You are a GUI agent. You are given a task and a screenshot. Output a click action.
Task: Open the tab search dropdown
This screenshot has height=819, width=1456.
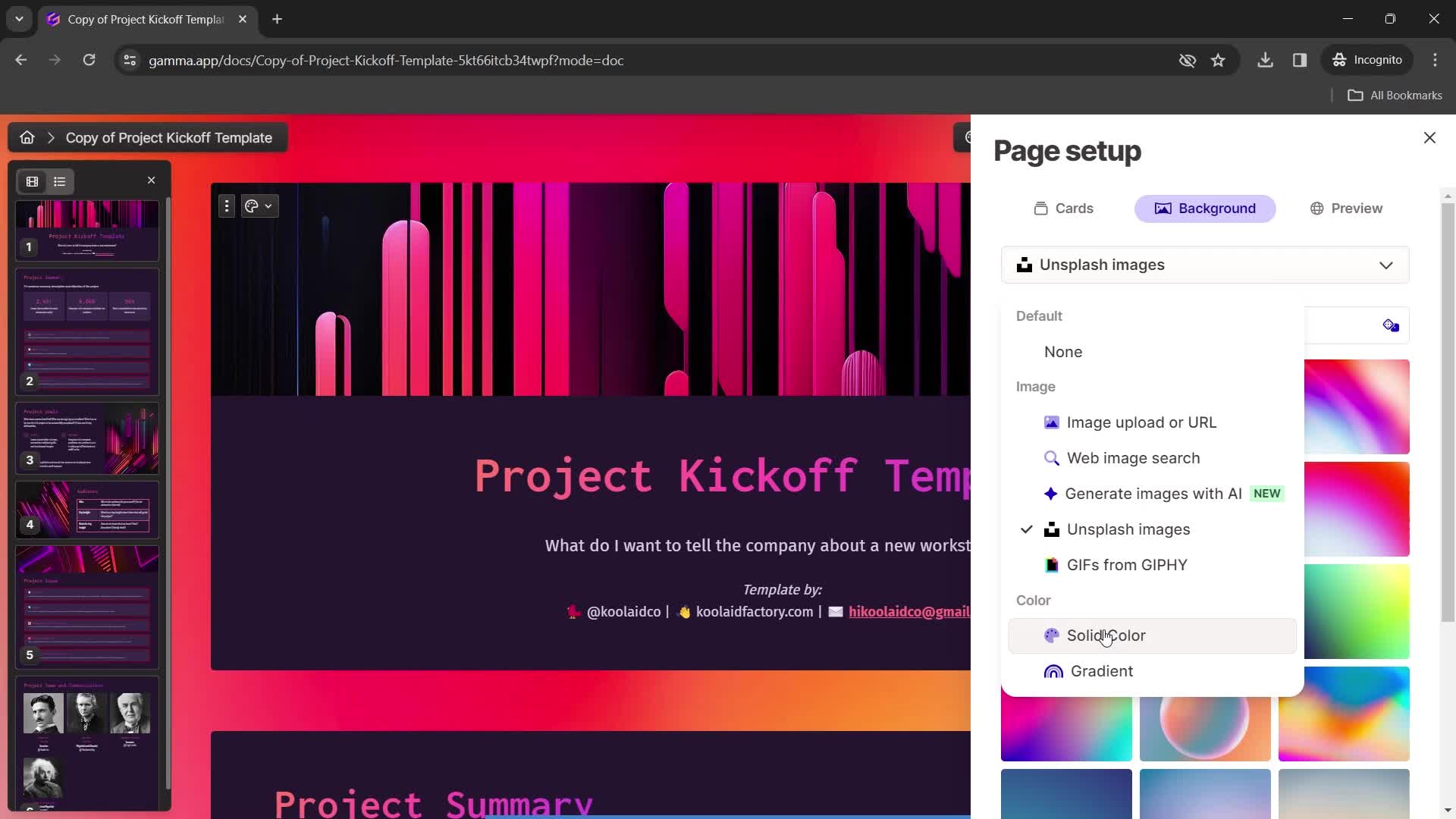pyautogui.click(x=19, y=19)
